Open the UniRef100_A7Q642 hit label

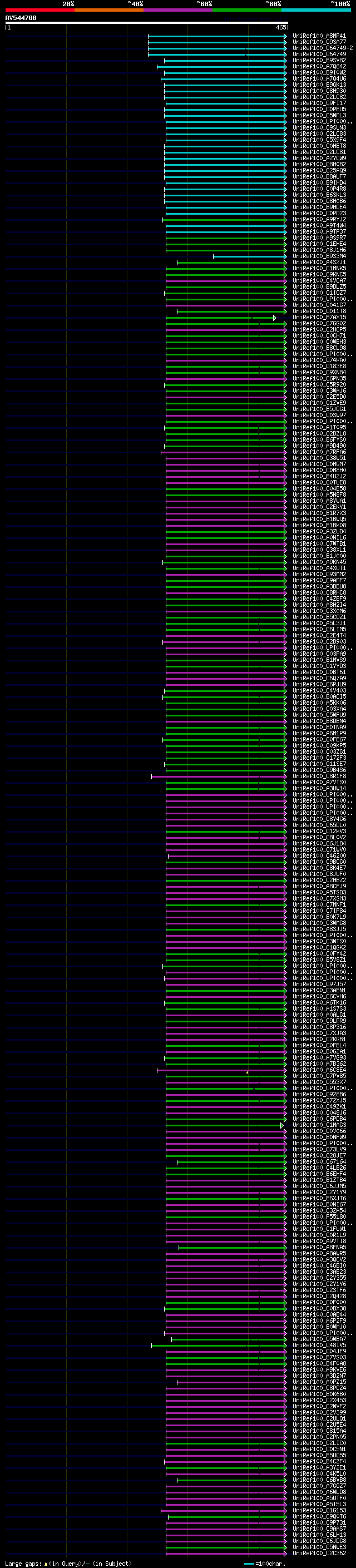[319, 66]
